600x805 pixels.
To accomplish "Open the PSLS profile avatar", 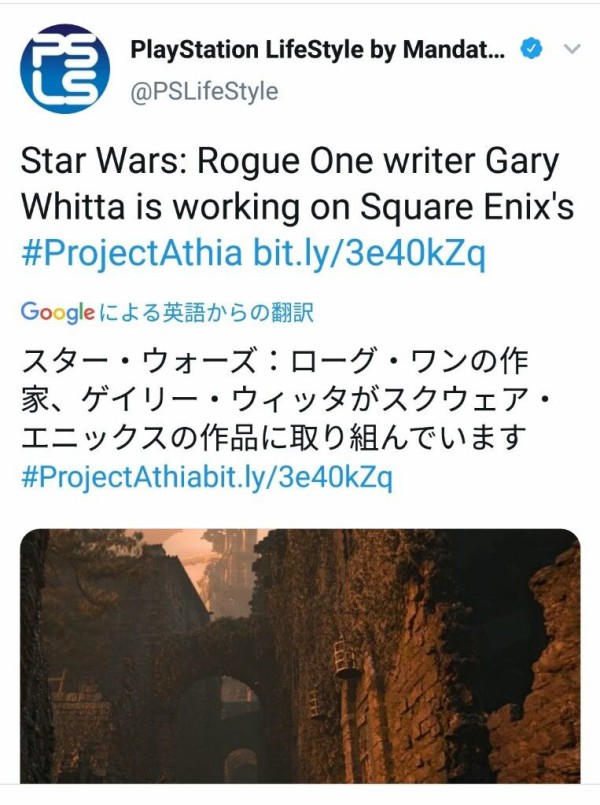I will pyautogui.click(x=65, y=68).
